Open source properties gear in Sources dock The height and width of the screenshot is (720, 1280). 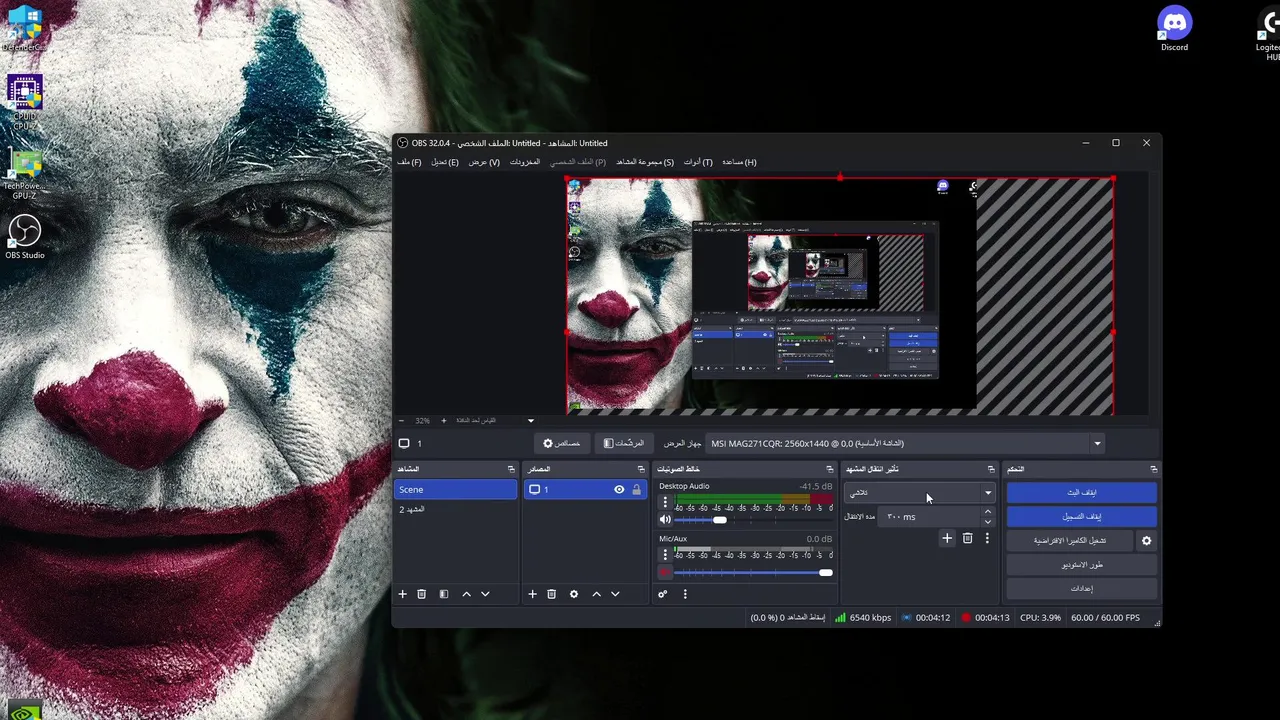point(574,594)
